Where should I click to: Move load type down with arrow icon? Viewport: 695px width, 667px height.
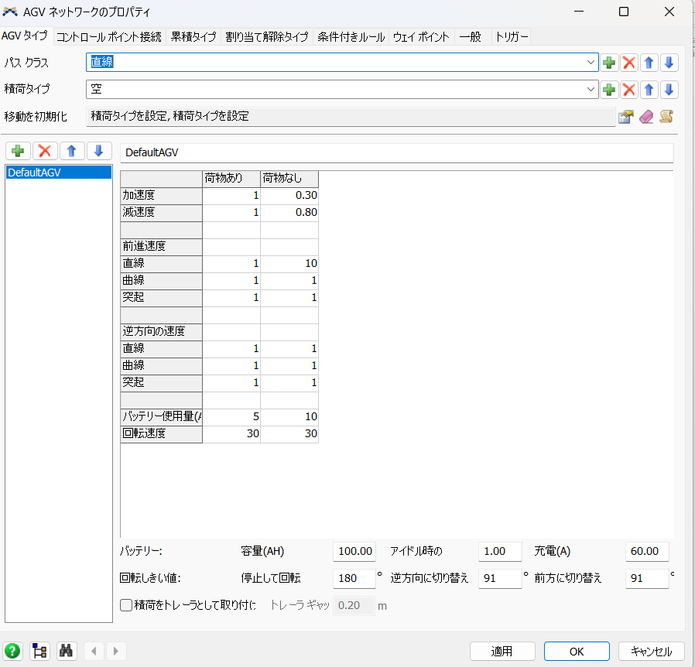[x=669, y=90]
